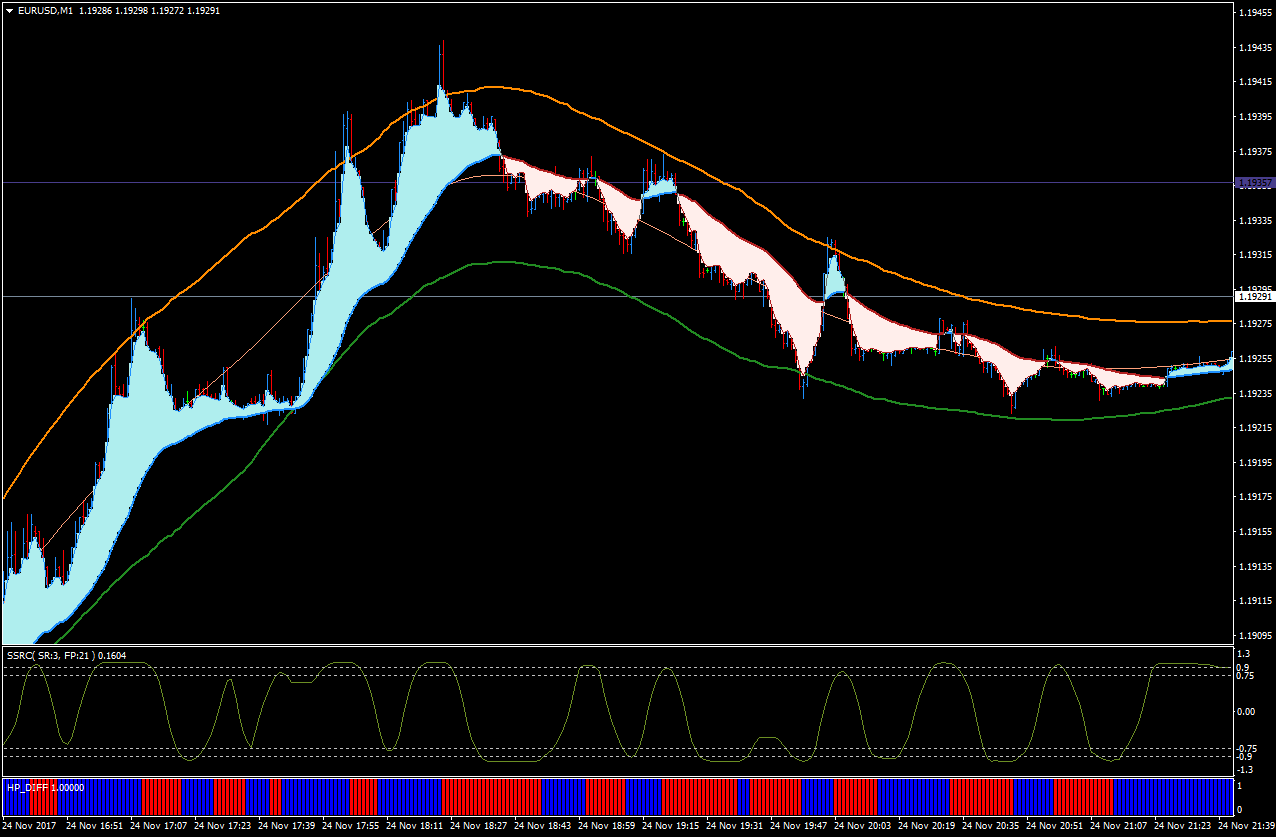
Task: Click the 24 Nov 20:35 time label
Action: click(x=990, y=827)
